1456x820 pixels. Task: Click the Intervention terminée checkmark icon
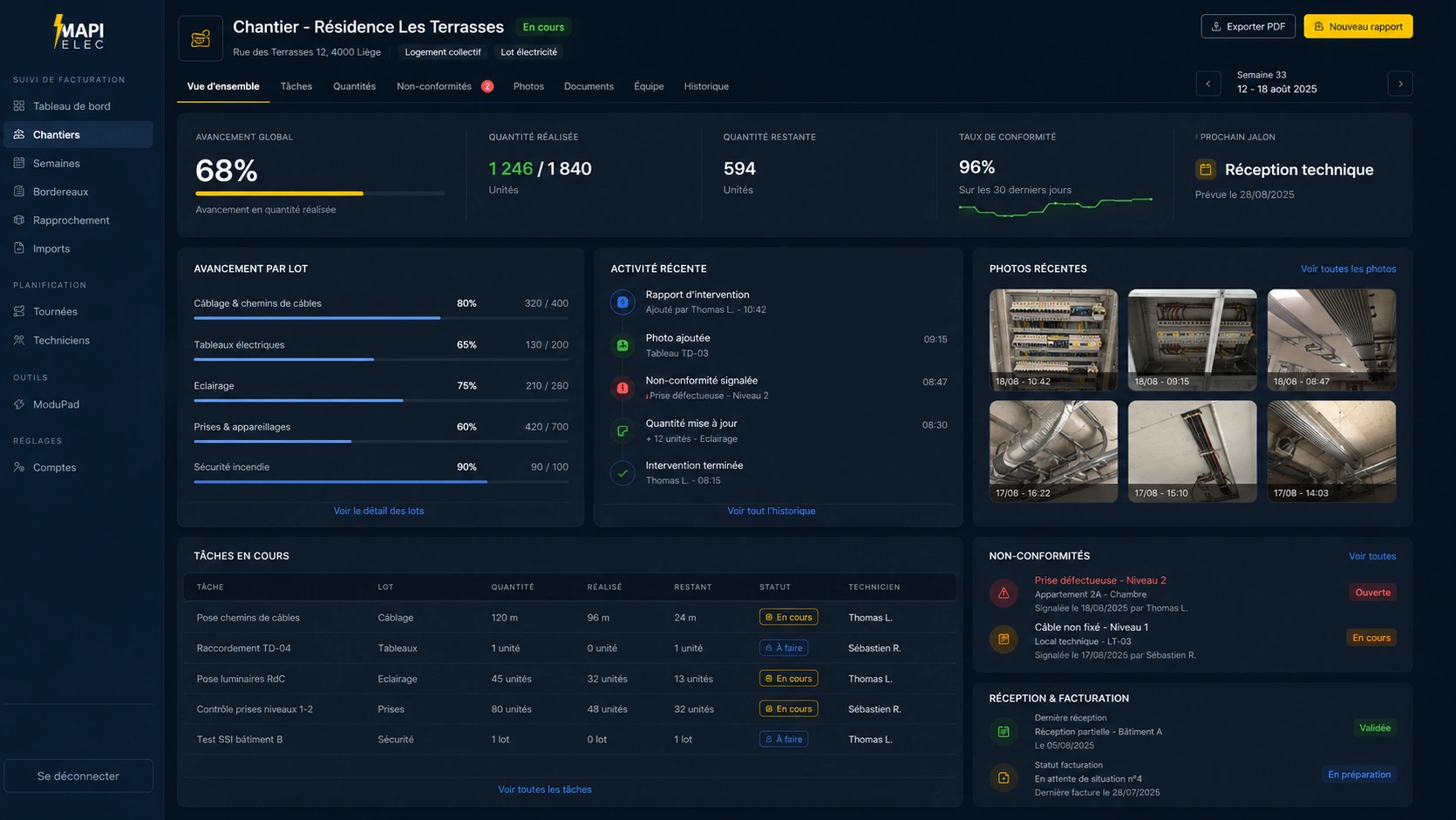pos(623,473)
